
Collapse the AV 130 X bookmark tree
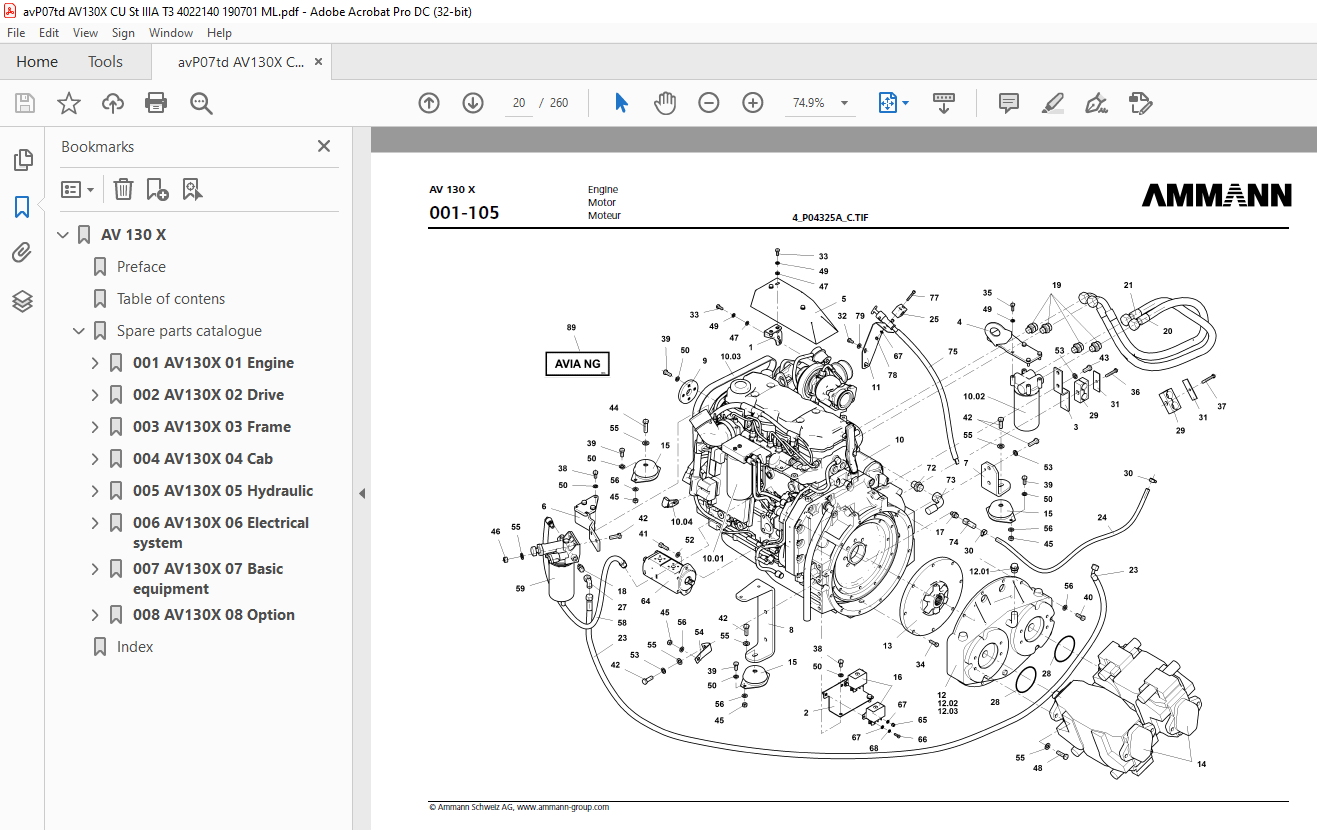coord(64,235)
